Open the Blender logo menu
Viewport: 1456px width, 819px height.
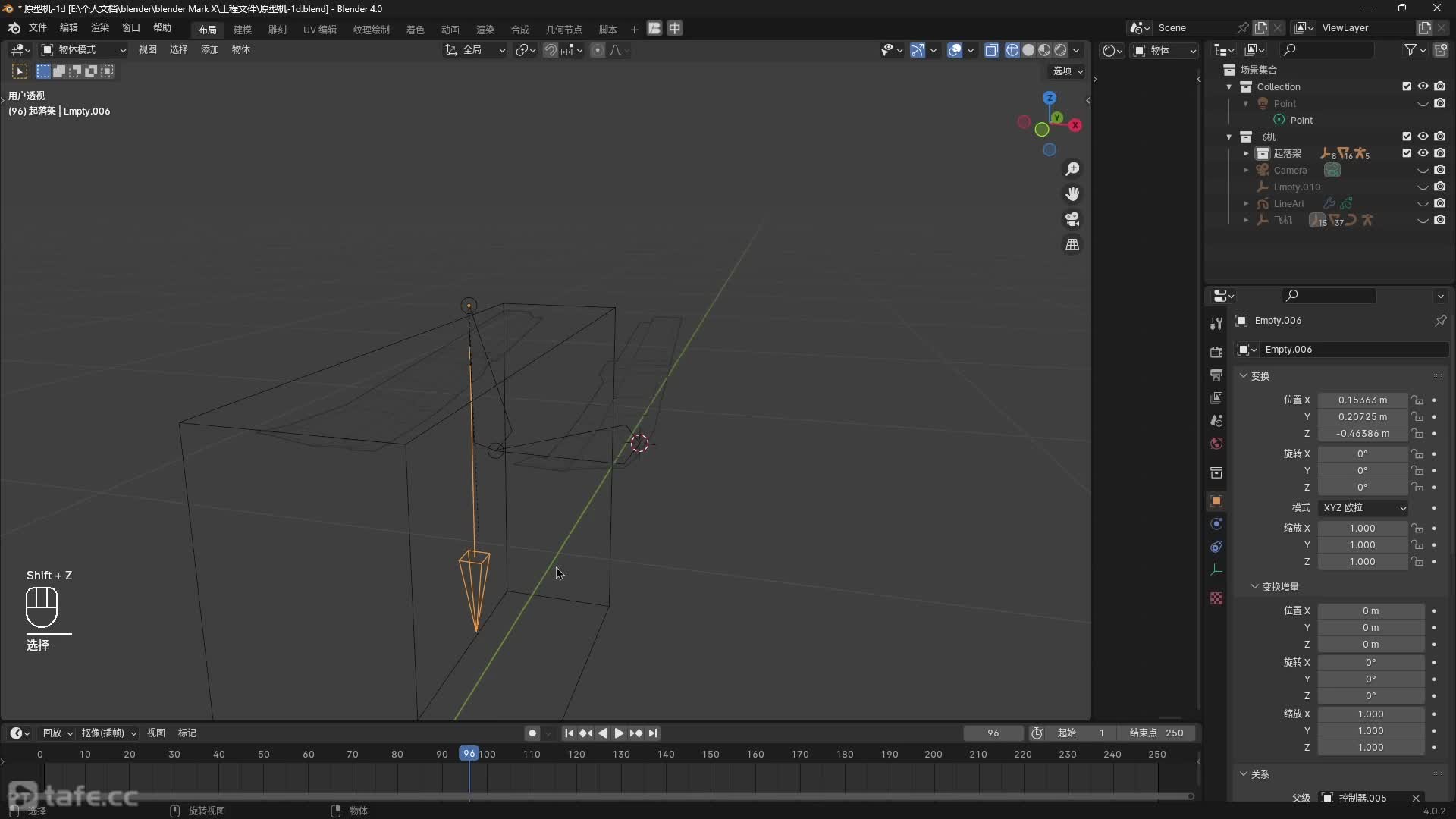14,28
